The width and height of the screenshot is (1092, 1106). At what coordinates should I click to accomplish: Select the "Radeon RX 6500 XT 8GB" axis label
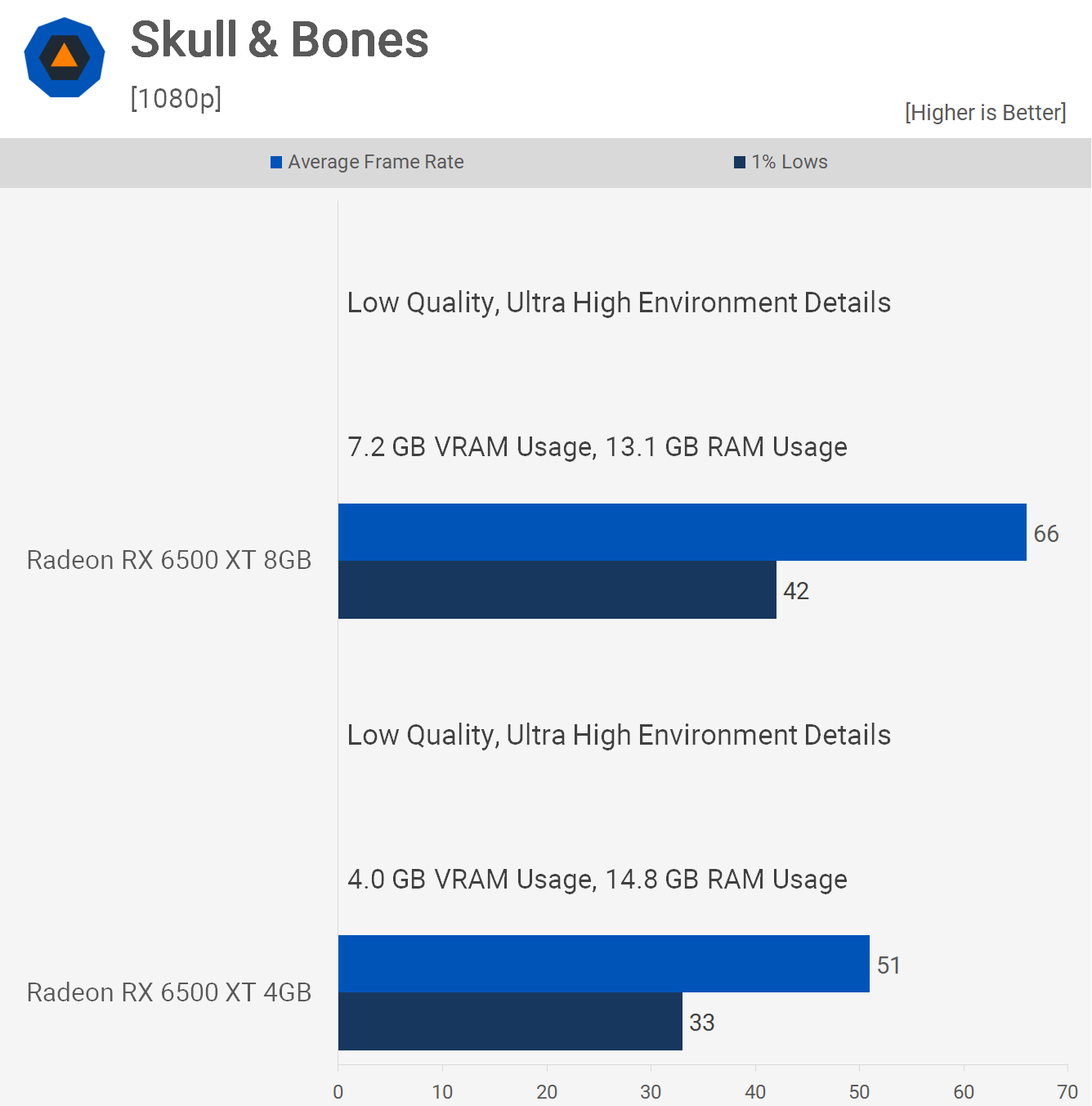click(169, 560)
